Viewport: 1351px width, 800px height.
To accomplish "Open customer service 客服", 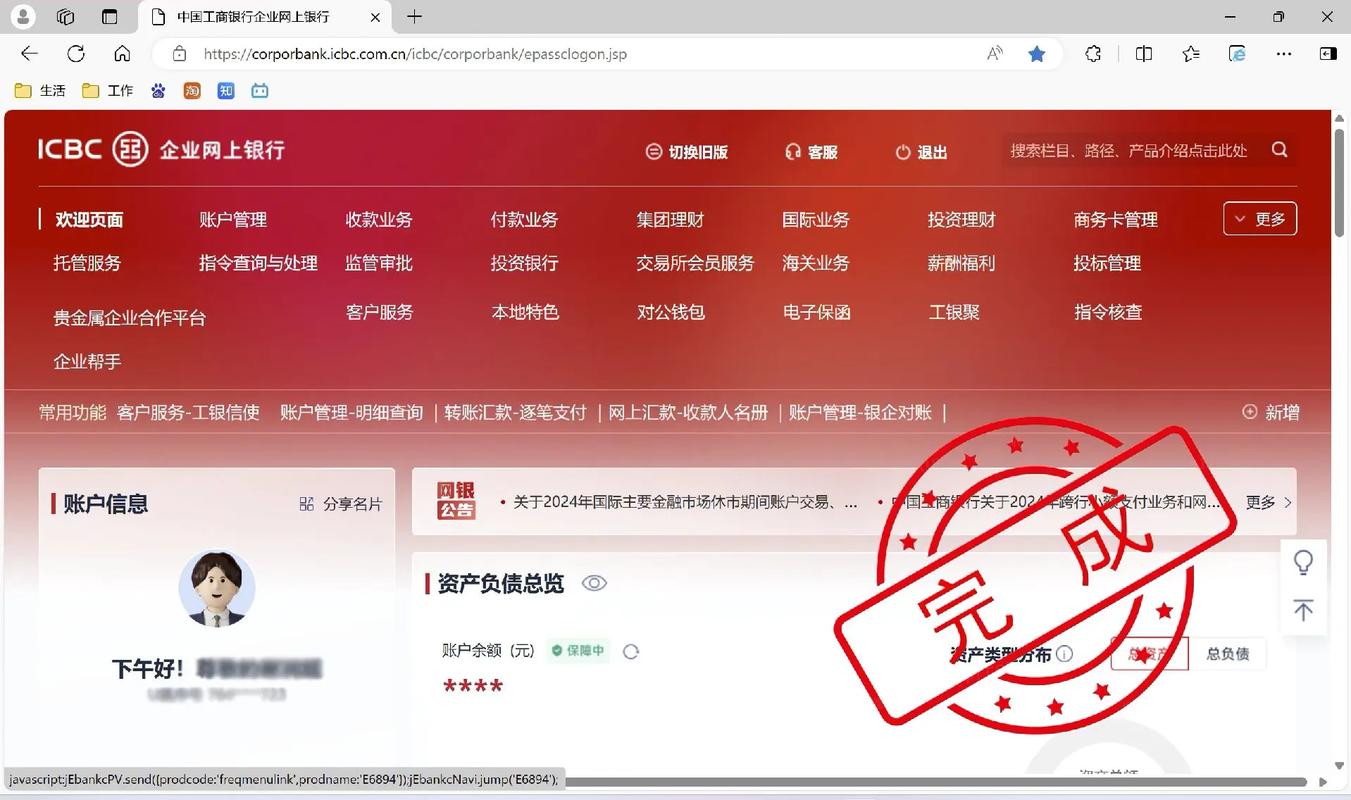I will pyautogui.click(x=811, y=152).
